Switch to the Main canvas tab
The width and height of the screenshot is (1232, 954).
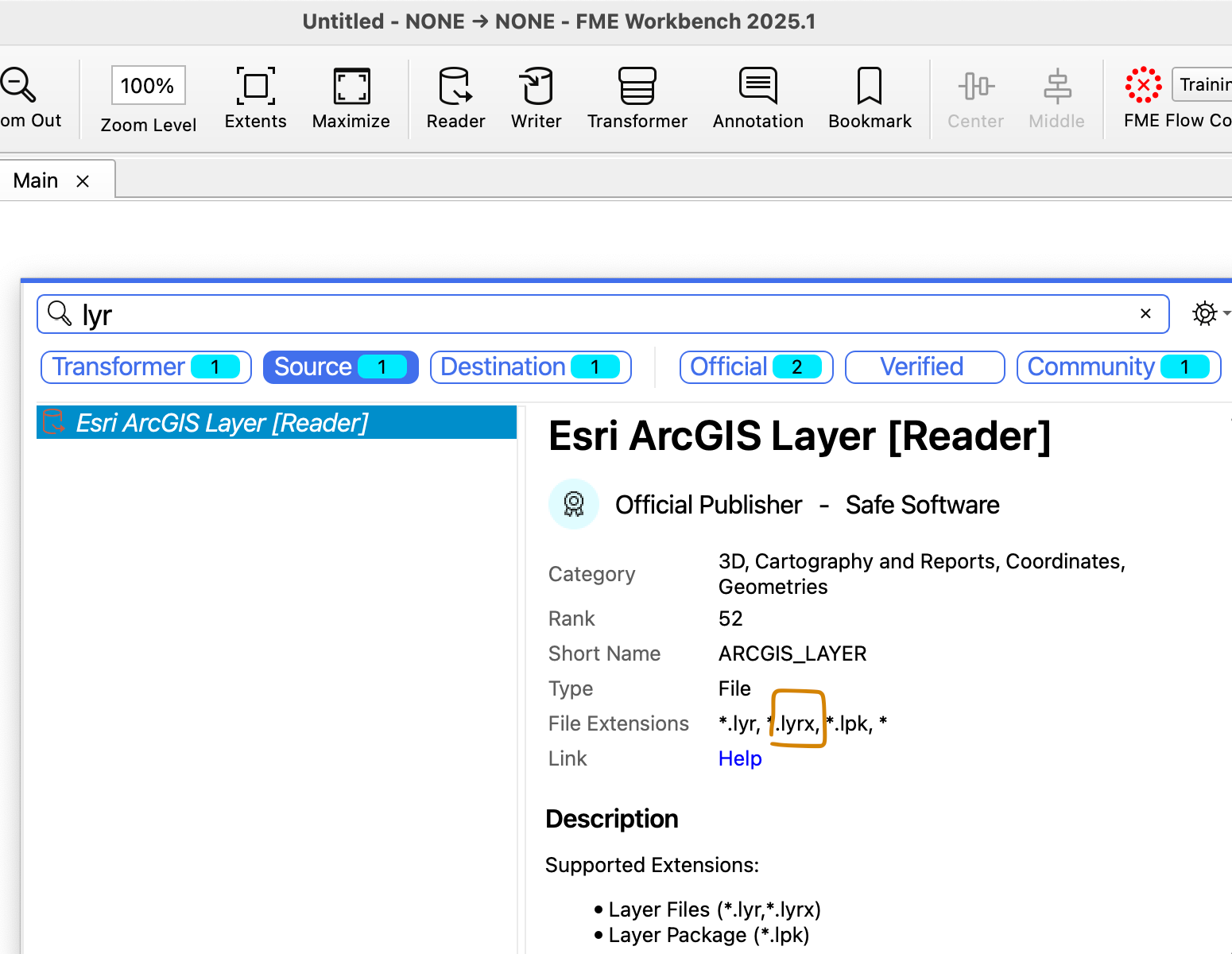(x=36, y=180)
